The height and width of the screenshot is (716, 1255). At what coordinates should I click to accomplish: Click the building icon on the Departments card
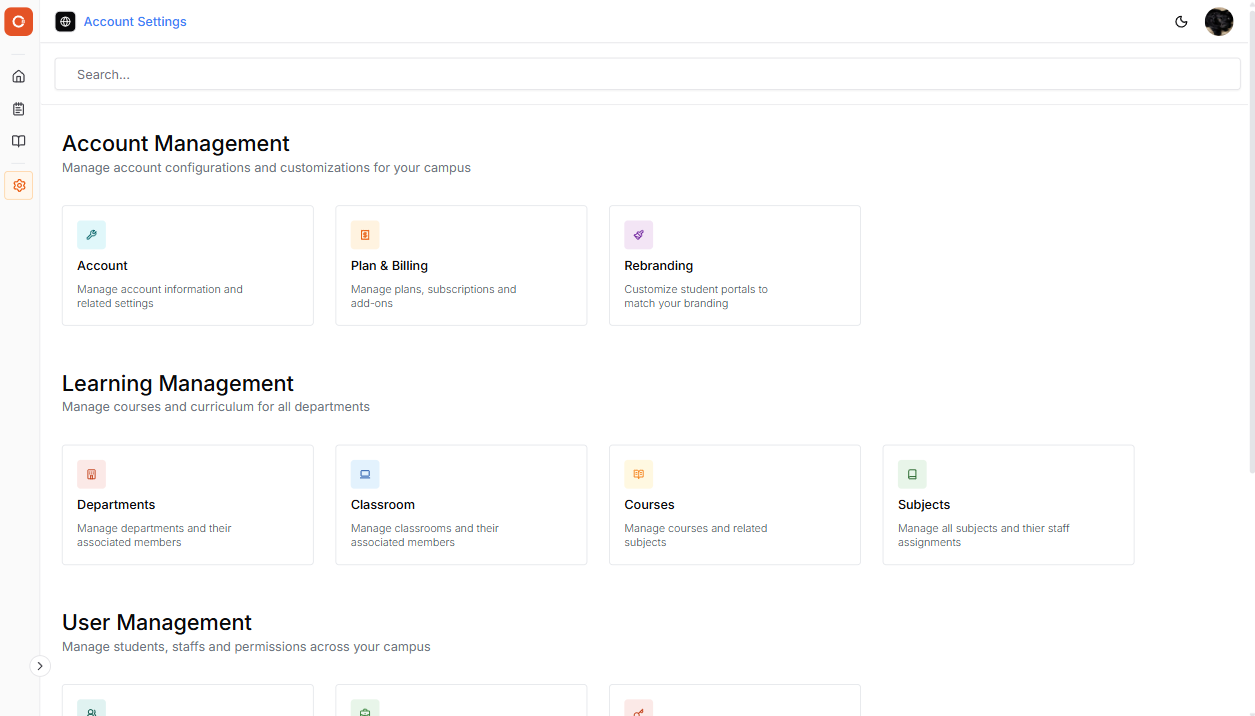[x=91, y=473]
